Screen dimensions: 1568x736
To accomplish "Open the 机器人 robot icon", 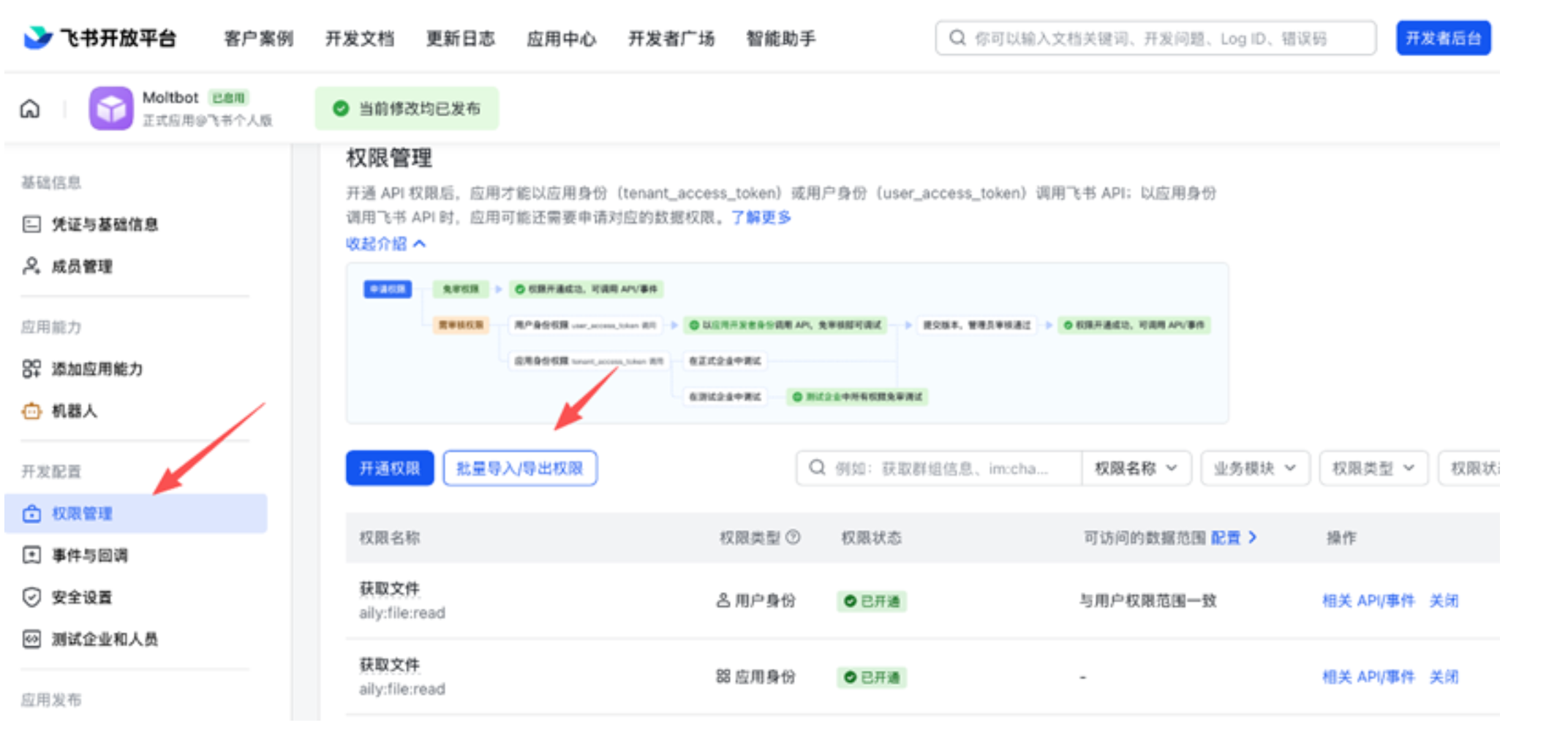I will pyautogui.click(x=30, y=411).
